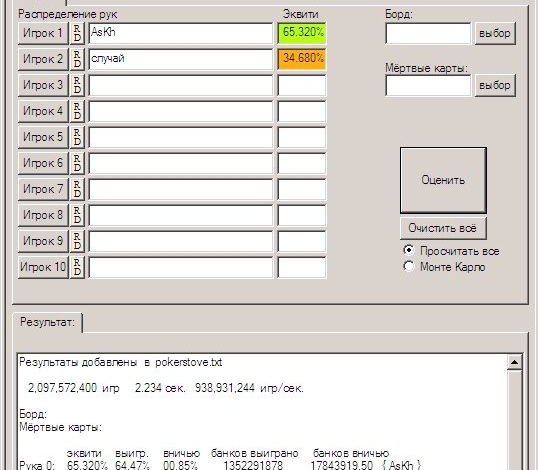The height and width of the screenshot is (470, 538).
Task: Click the RD icon next to Игрок 3
Action: pyautogui.click(x=77, y=85)
